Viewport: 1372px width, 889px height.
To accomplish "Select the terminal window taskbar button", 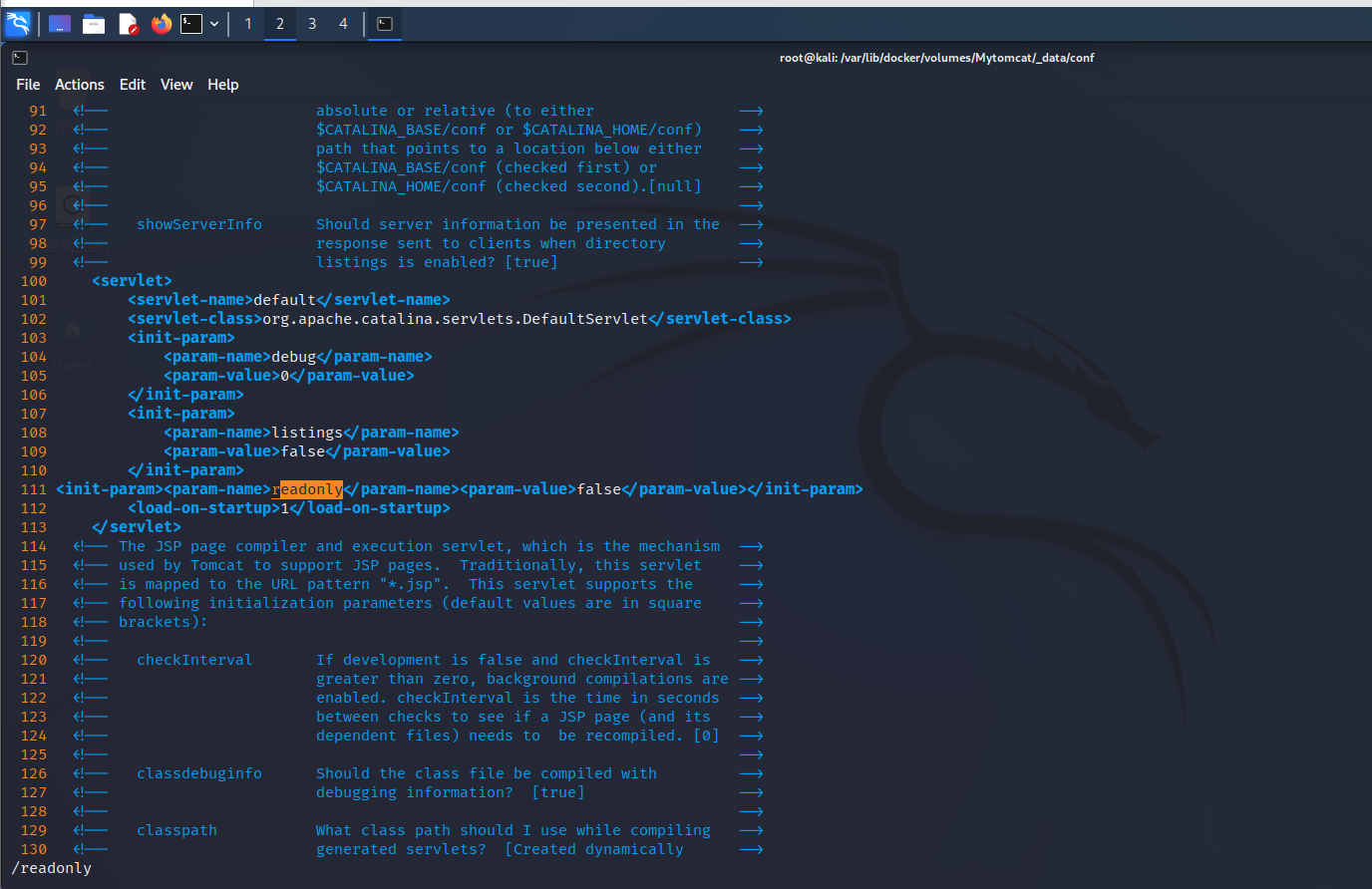I will (385, 24).
